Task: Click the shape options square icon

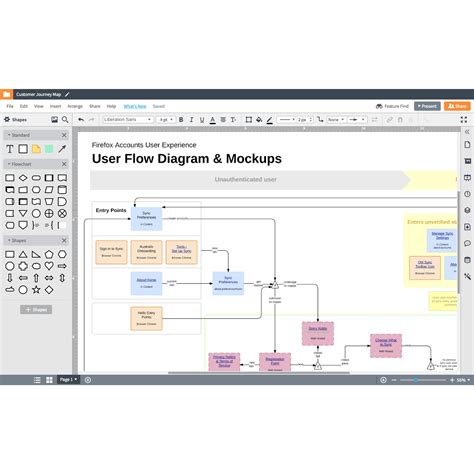Action: pos(249,119)
